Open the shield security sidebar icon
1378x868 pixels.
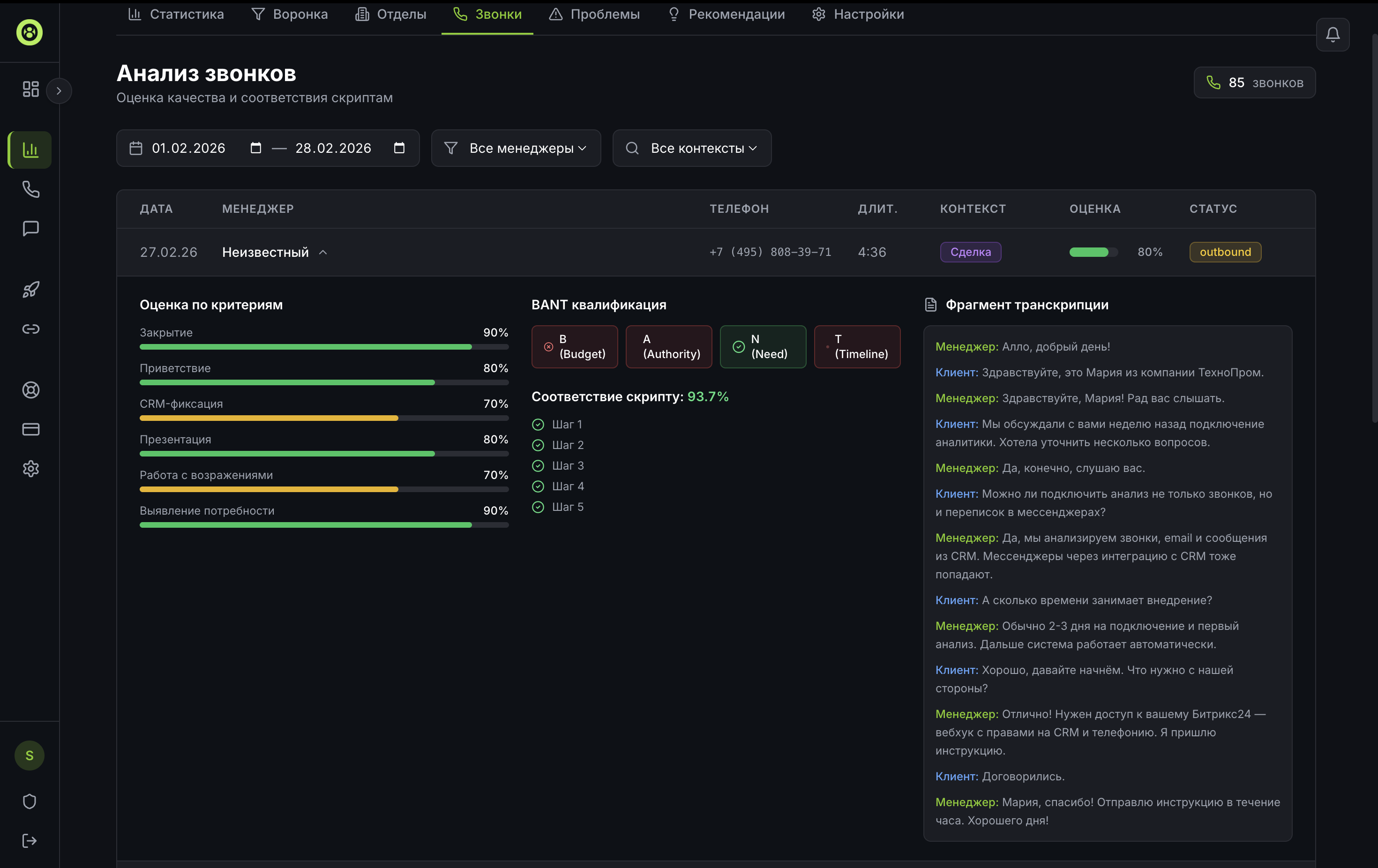(29, 801)
